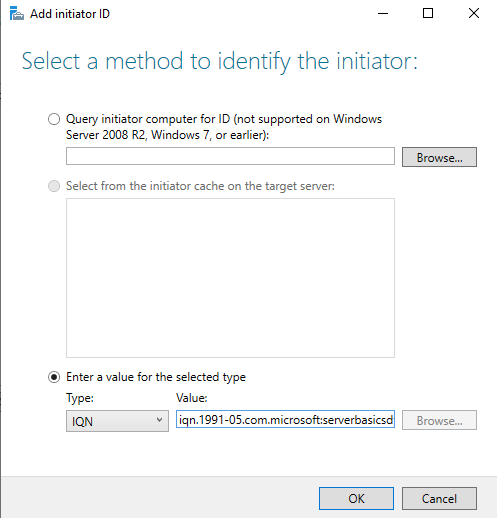Open the IQN Type dropdown

(x=117, y=421)
